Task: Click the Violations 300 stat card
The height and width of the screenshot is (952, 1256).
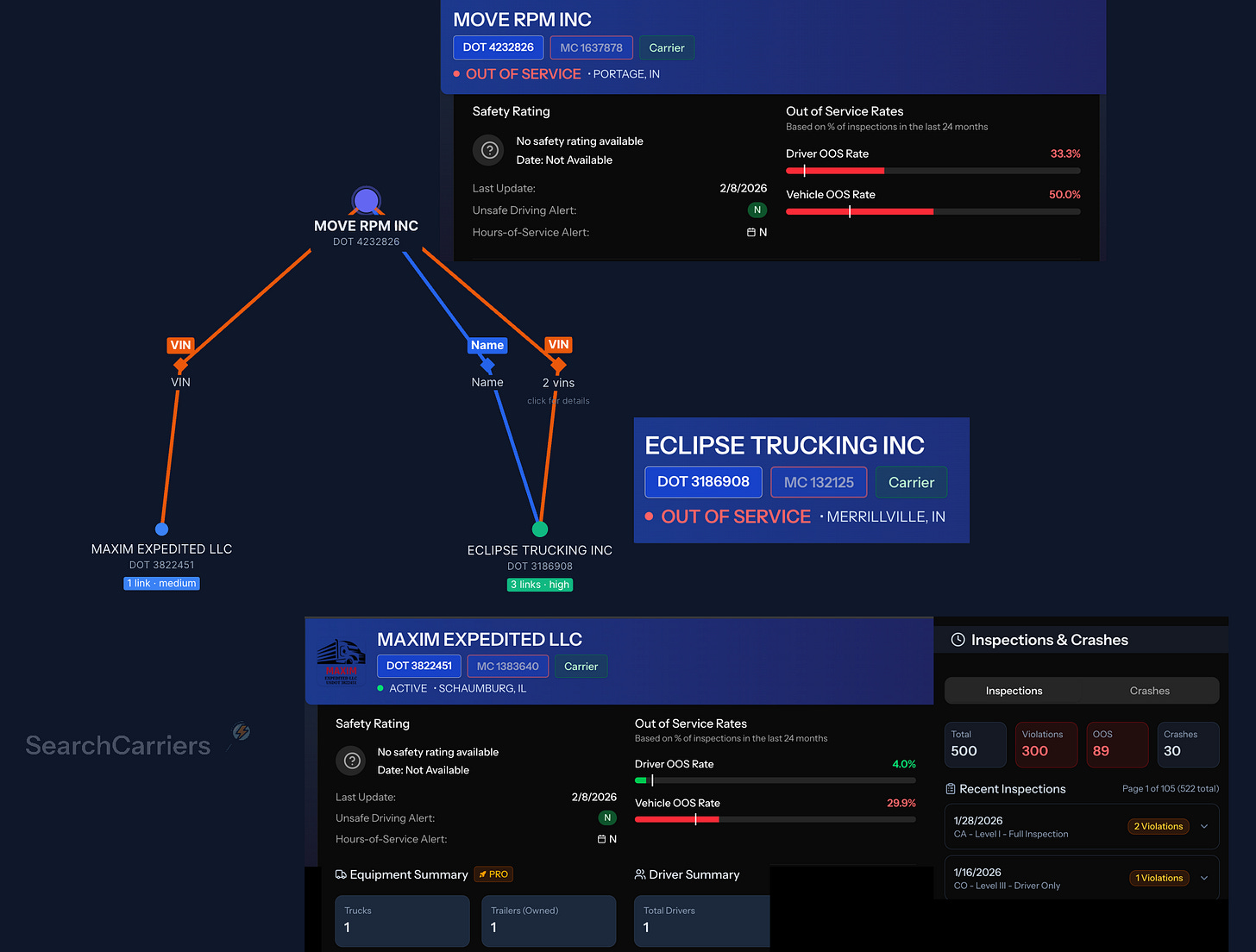Action: click(1046, 744)
